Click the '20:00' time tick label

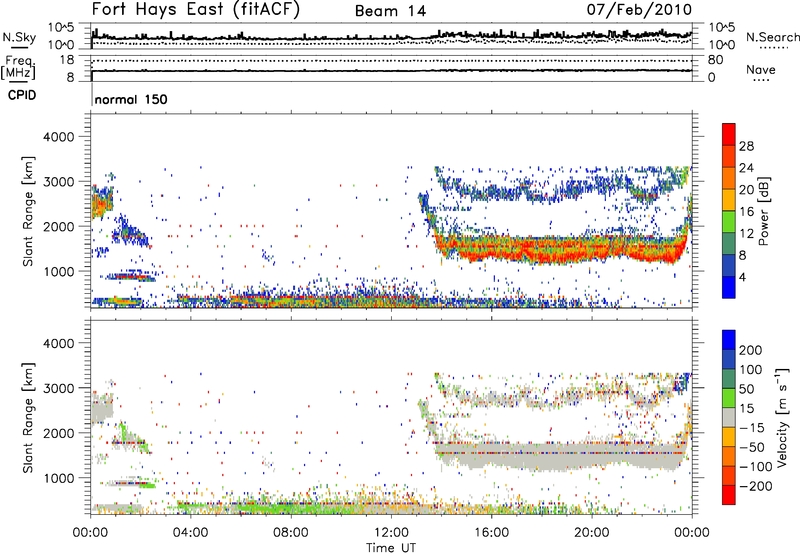pos(592,533)
